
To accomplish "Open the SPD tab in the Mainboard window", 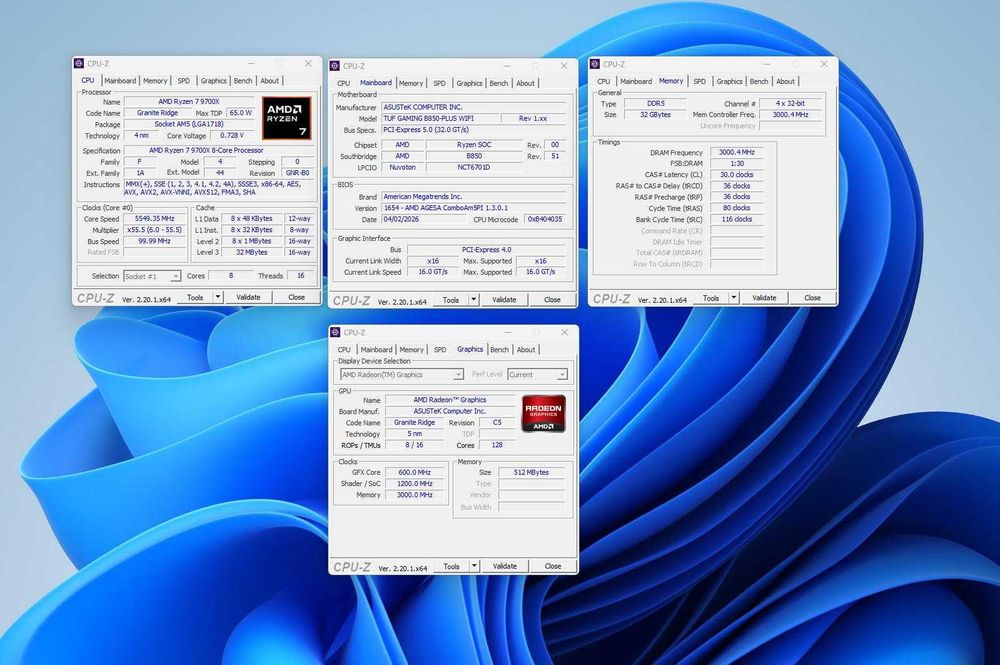I will (x=439, y=84).
